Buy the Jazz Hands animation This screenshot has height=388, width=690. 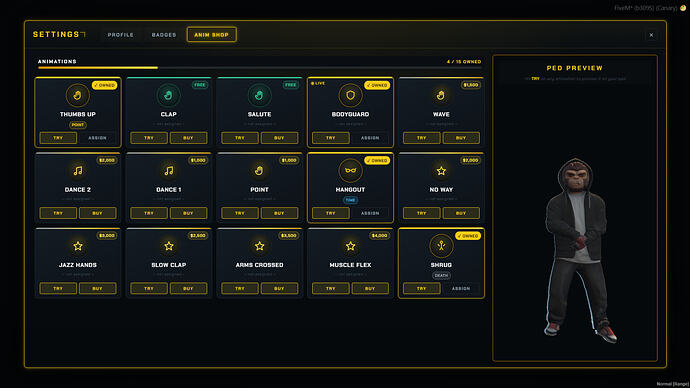coord(97,288)
